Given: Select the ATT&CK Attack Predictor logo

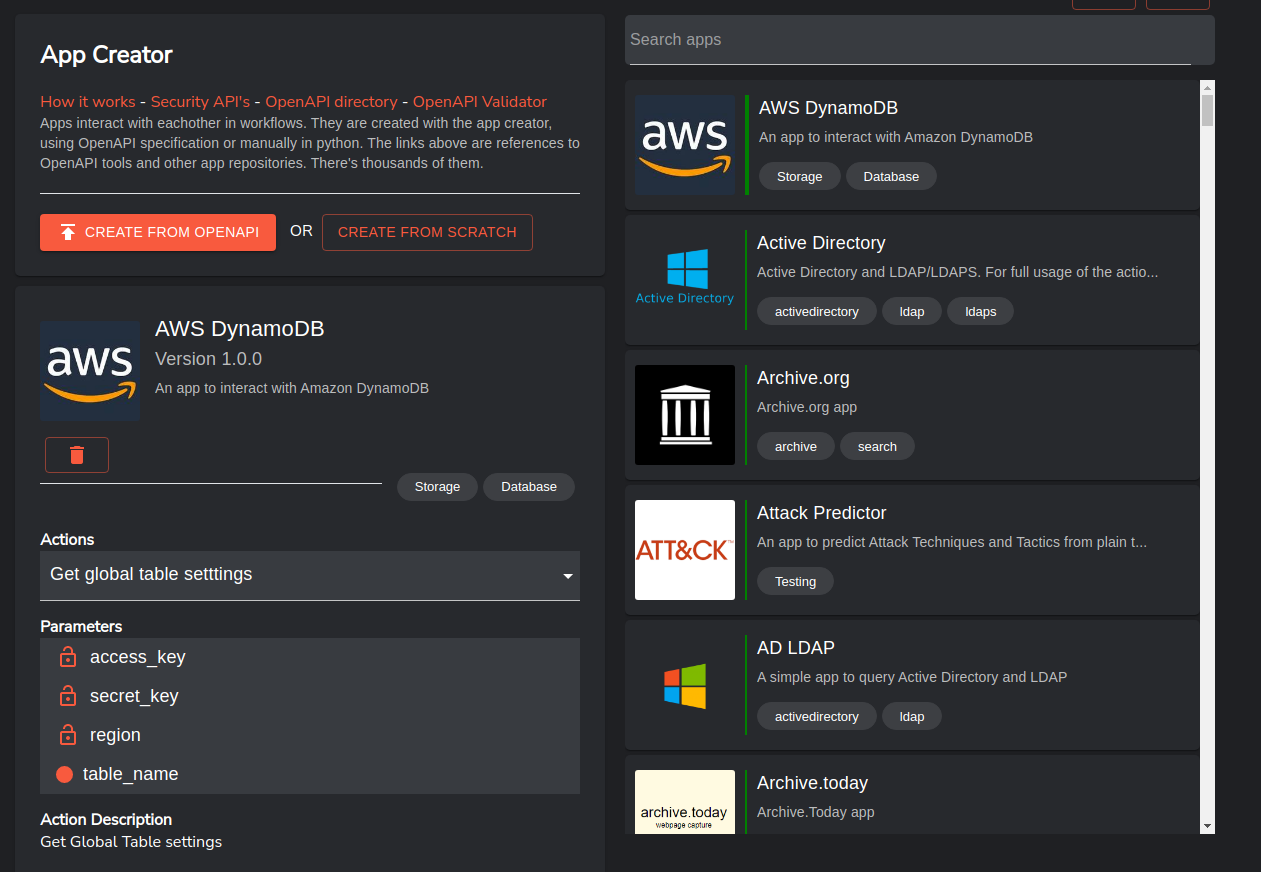Looking at the screenshot, I should 685,550.
